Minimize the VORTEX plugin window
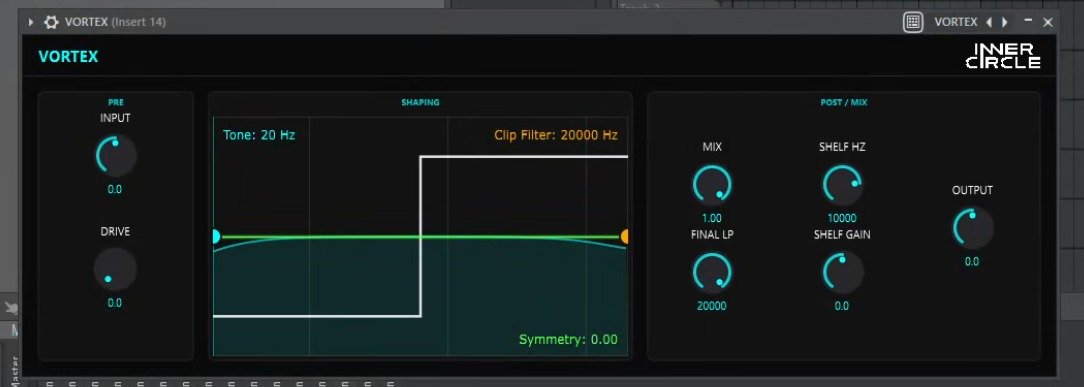 1028,21
